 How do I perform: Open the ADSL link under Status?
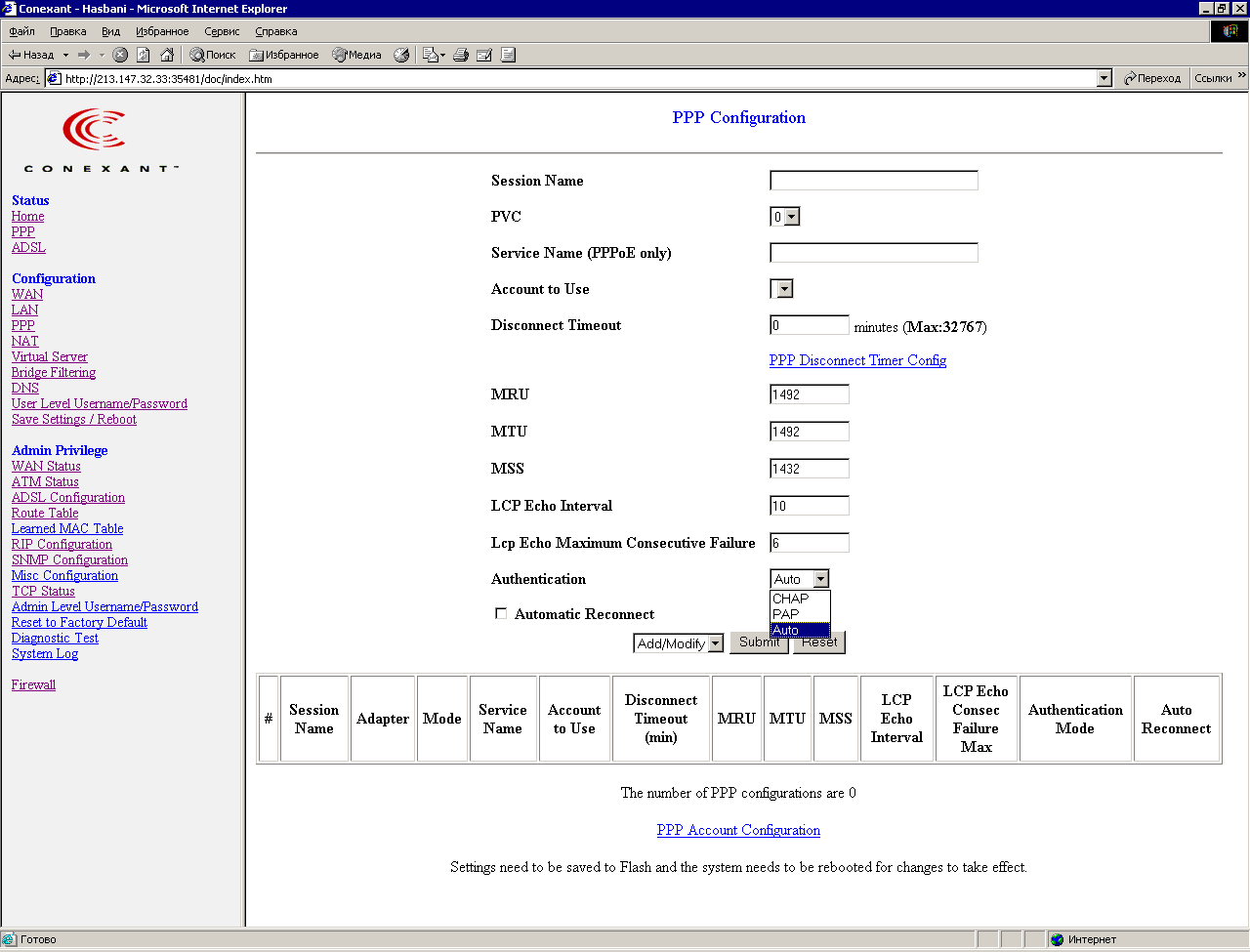click(28, 247)
